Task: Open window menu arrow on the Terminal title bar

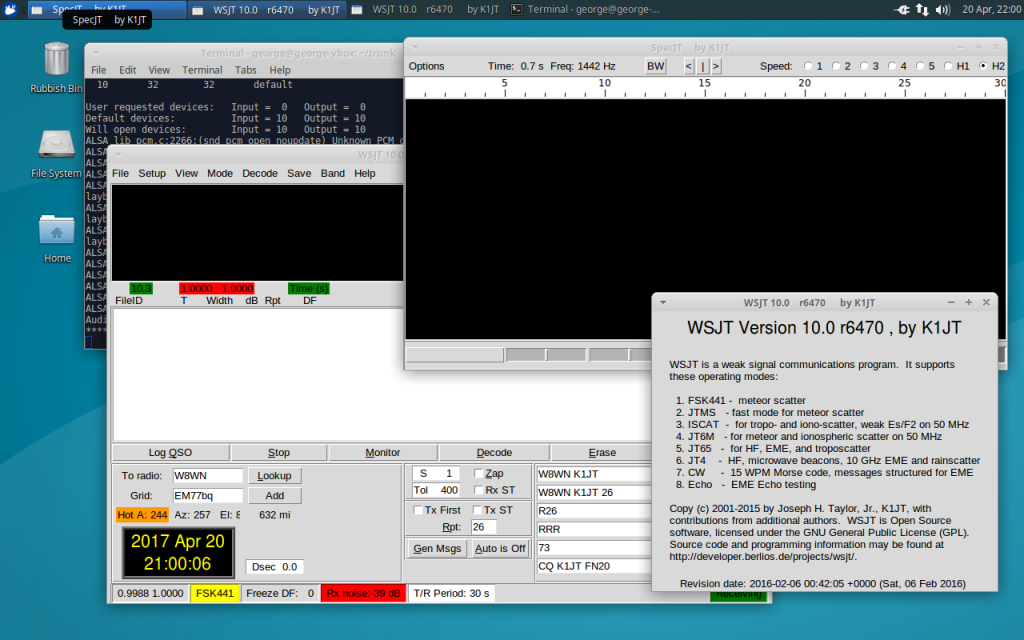Action: [x=95, y=53]
